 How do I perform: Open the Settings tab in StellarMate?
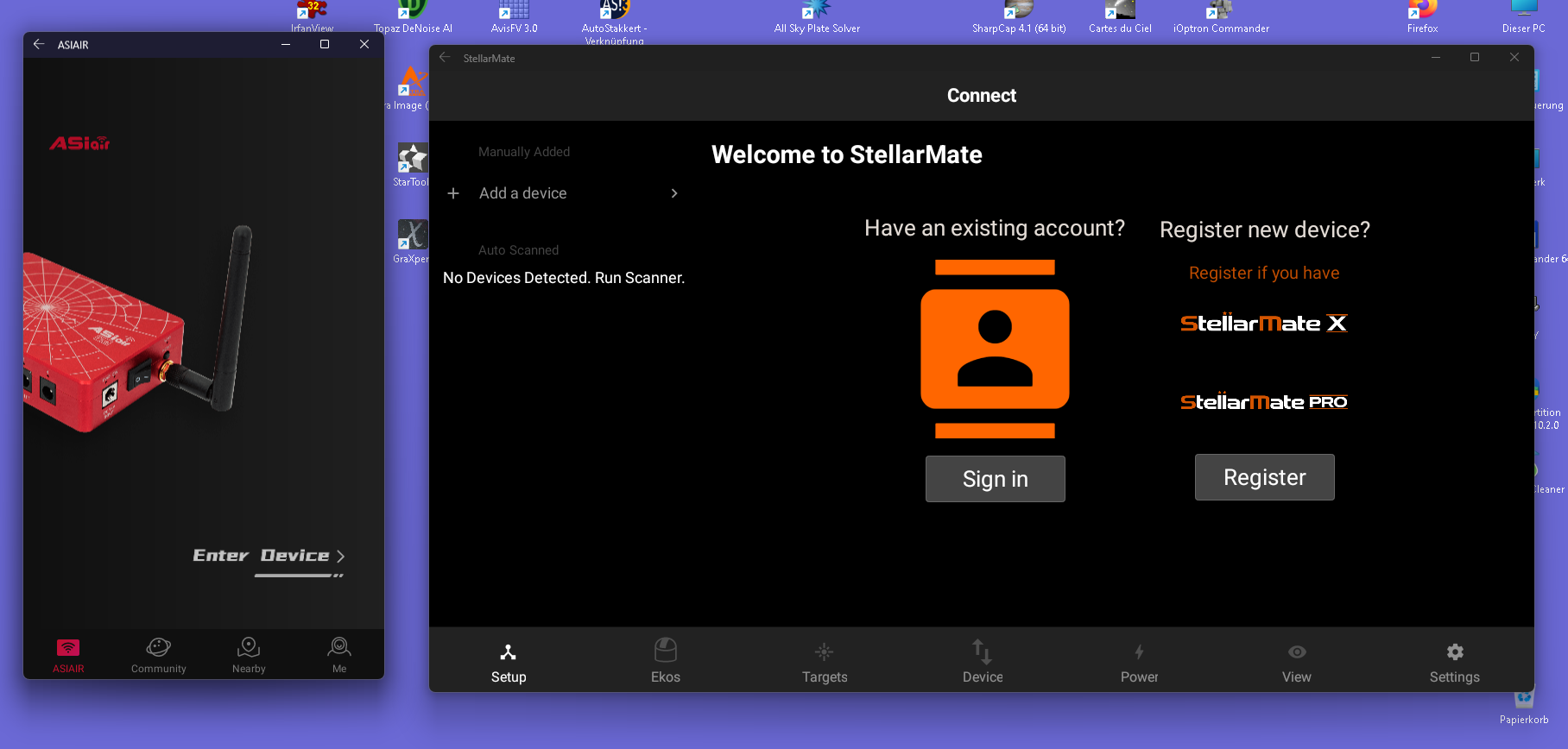pos(1455,663)
